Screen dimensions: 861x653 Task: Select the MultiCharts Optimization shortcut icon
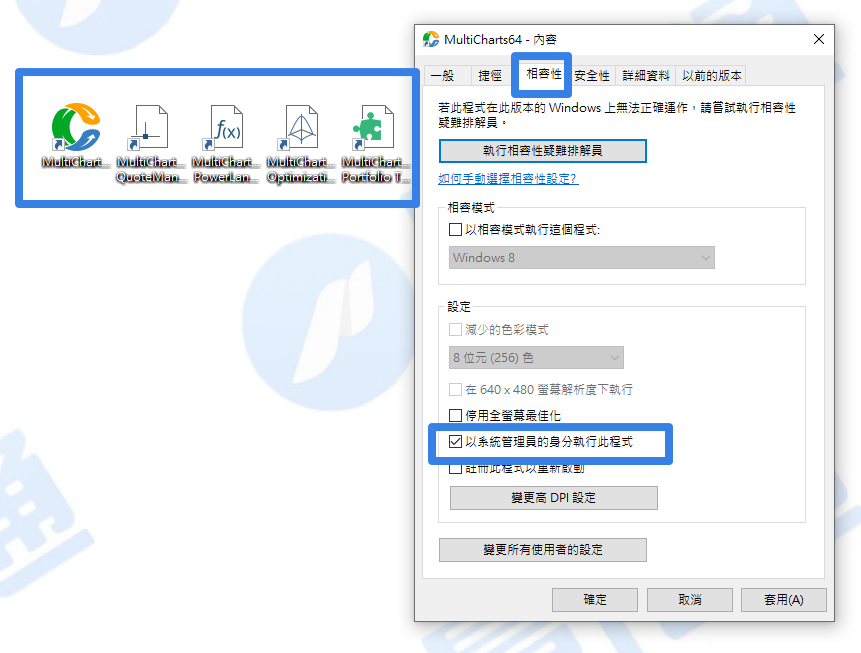pyautogui.click(x=299, y=127)
